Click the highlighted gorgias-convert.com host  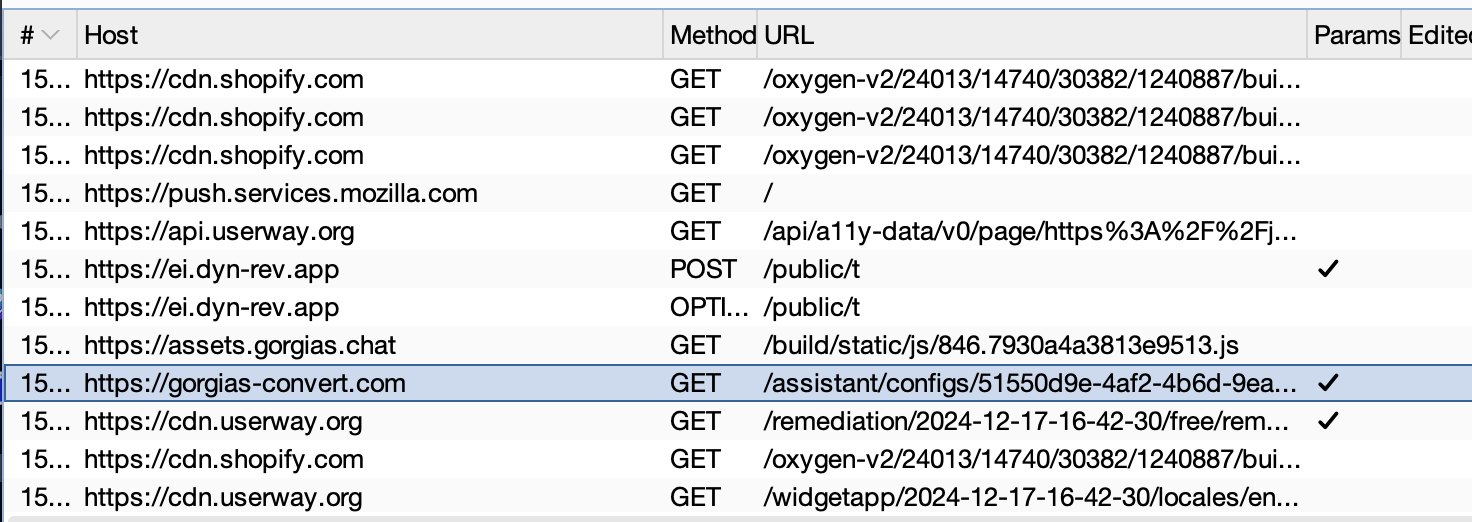pos(245,384)
